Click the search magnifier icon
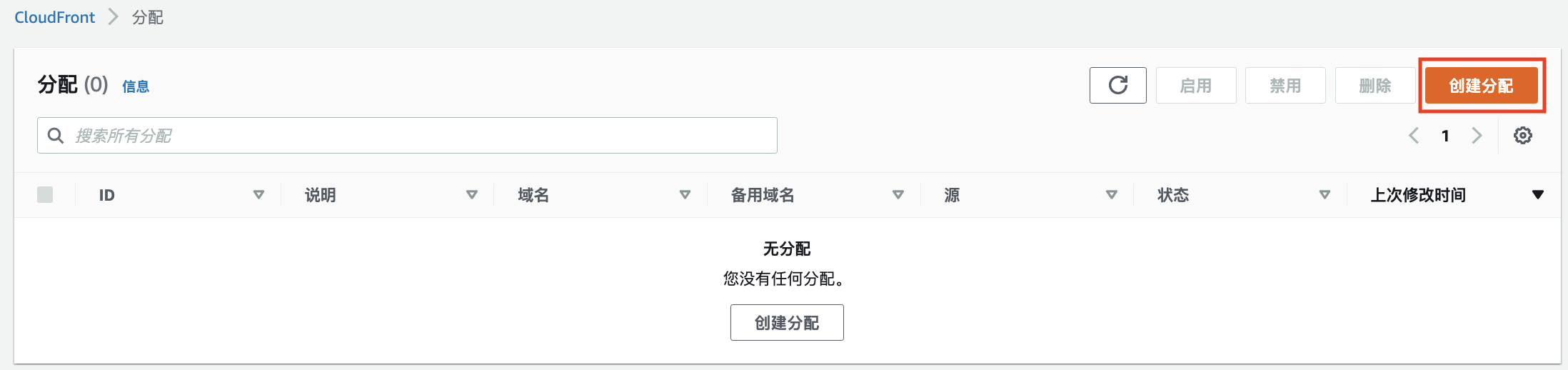The image size is (1568, 370). click(x=55, y=136)
